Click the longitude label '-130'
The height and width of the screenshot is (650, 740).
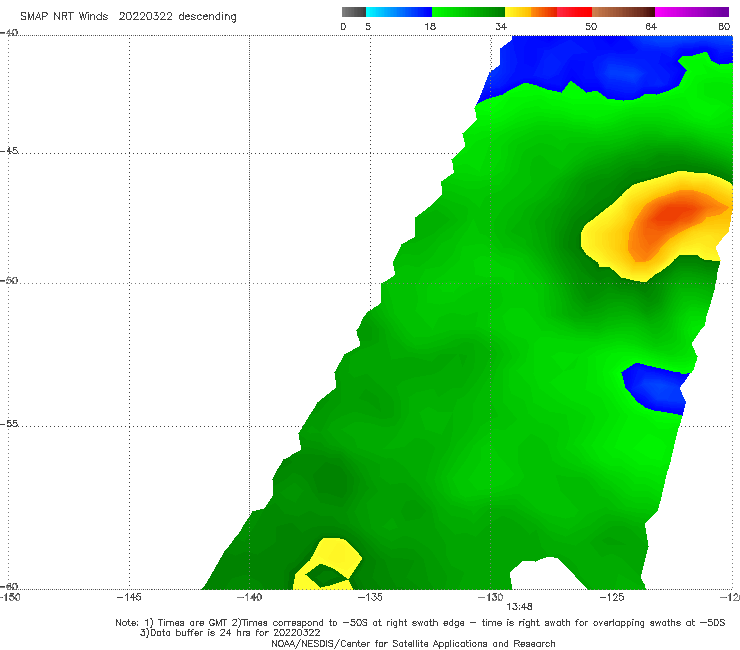[x=490, y=597]
